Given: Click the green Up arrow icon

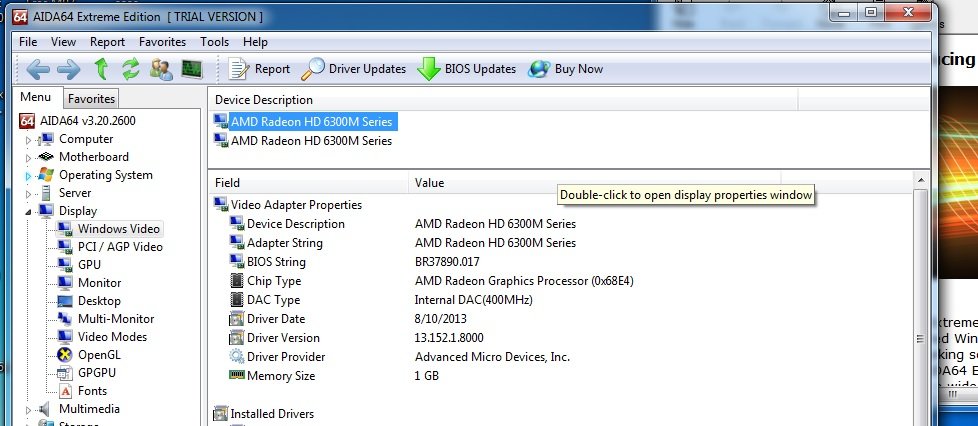Looking at the screenshot, I should (x=100, y=69).
